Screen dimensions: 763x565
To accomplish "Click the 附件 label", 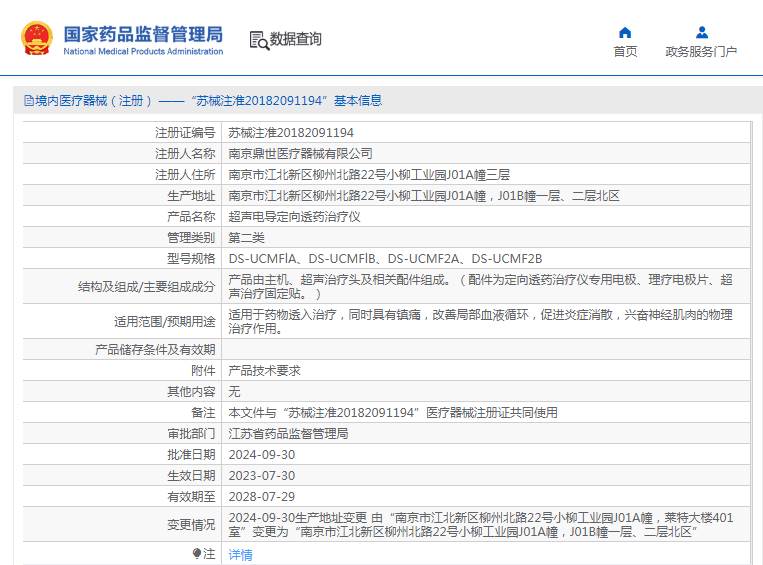I will pos(203,370).
